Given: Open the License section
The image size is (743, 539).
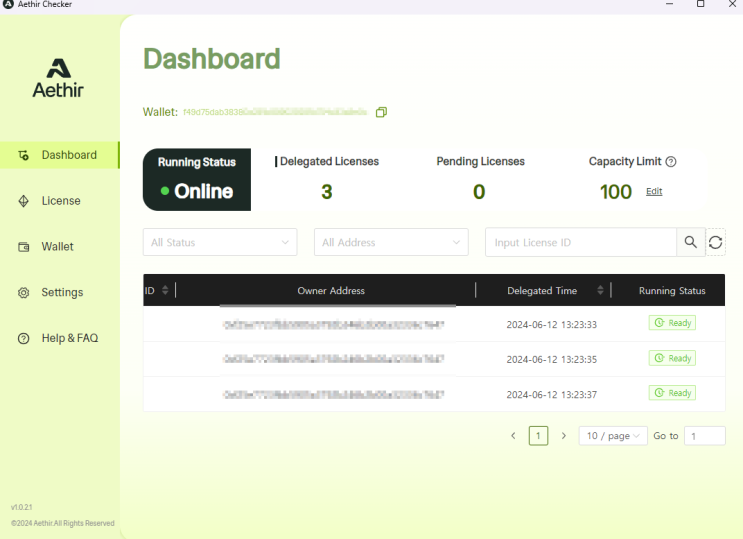Looking at the screenshot, I should point(60,201).
